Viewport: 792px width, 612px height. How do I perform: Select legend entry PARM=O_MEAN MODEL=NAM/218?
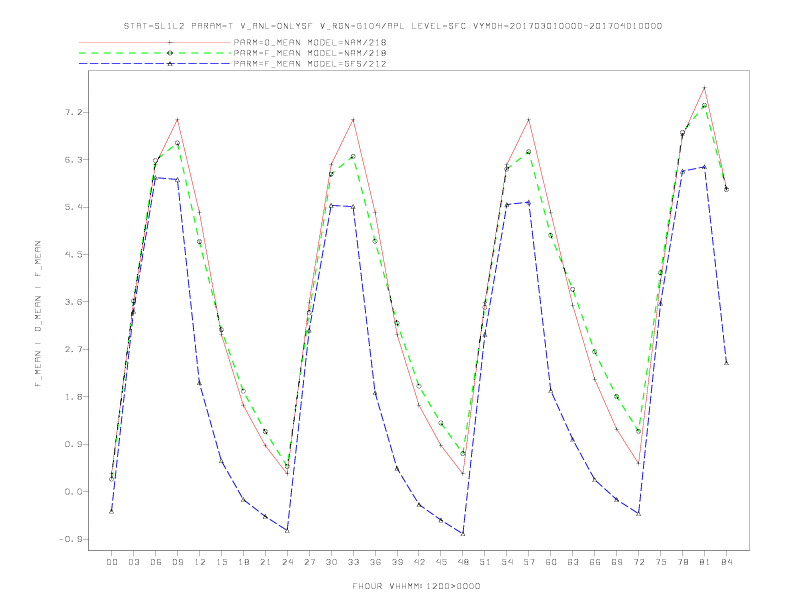[x=310, y=42]
